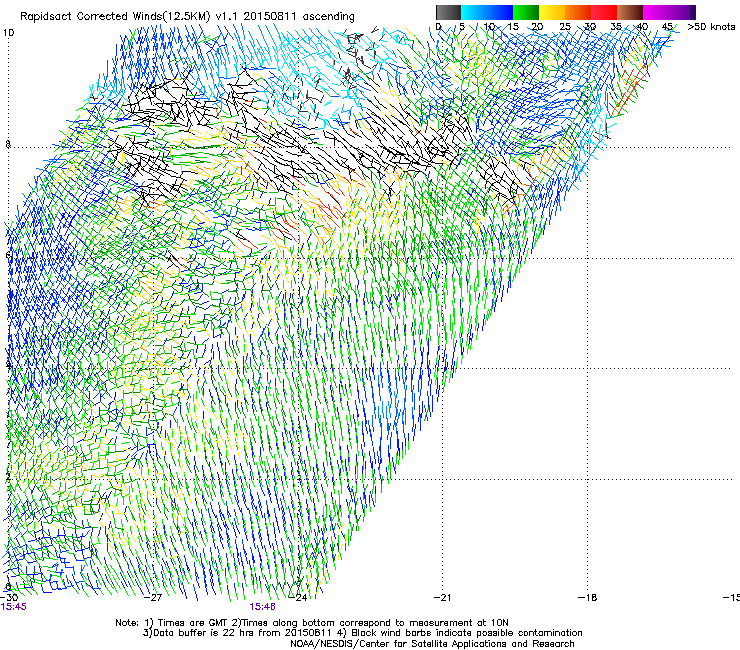The height and width of the screenshot is (650, 740).
Task: Click the yellow 20-25 knots legend segment
Action: [x=552, y=12]
